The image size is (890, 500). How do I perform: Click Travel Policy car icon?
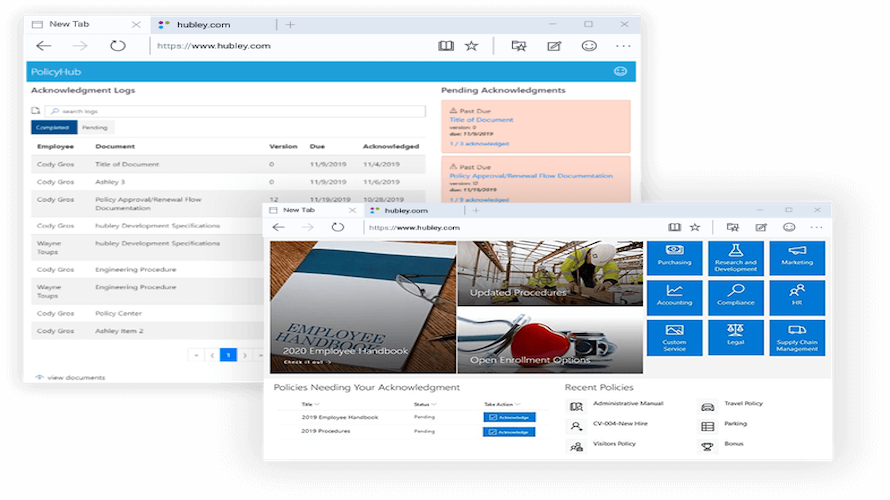pyautogui.click(x=707, y=406)
